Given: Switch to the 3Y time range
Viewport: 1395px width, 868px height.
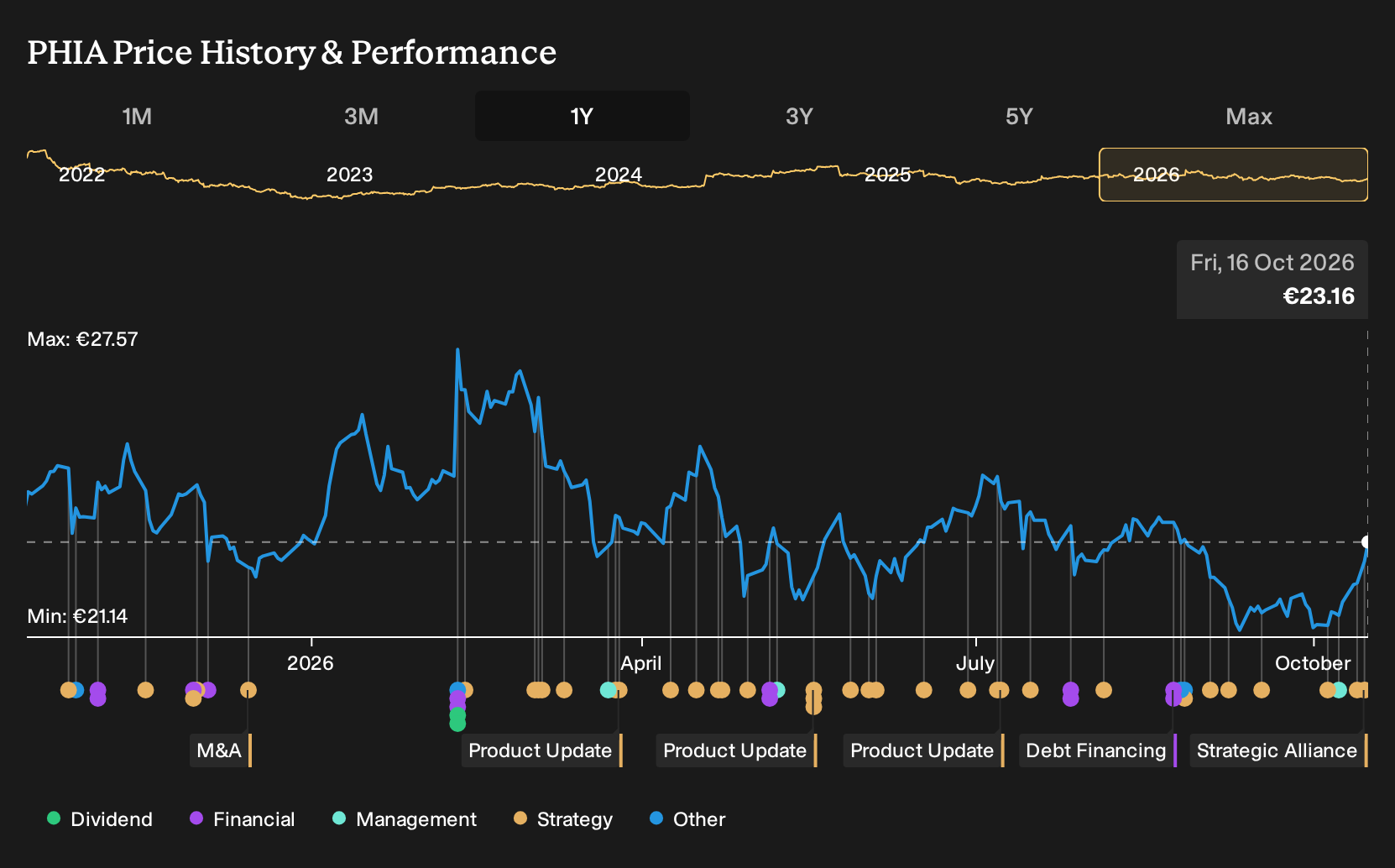Looking at the screenshot, I should click(799, 116).
